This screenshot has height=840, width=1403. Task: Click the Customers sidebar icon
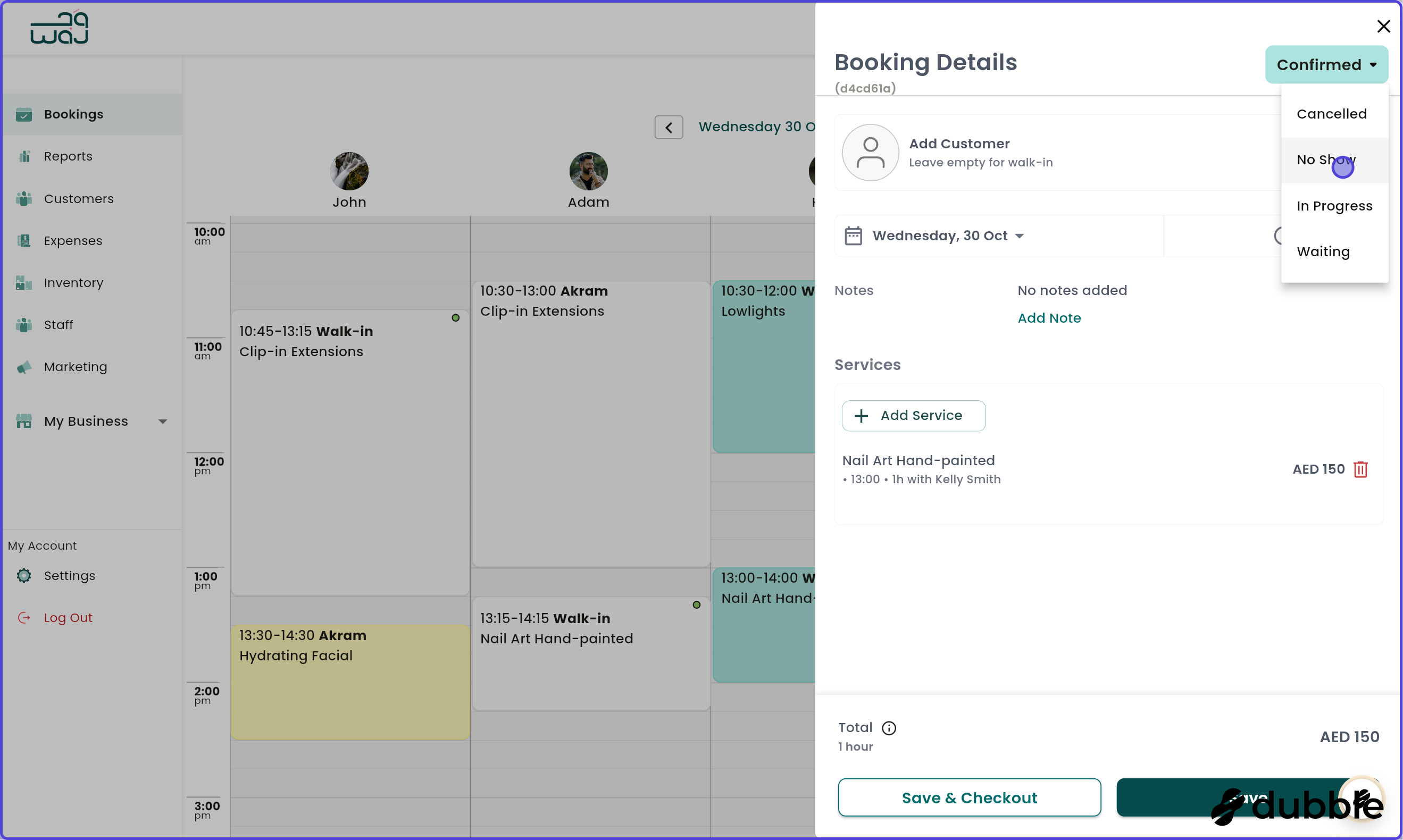click(24, 198)
